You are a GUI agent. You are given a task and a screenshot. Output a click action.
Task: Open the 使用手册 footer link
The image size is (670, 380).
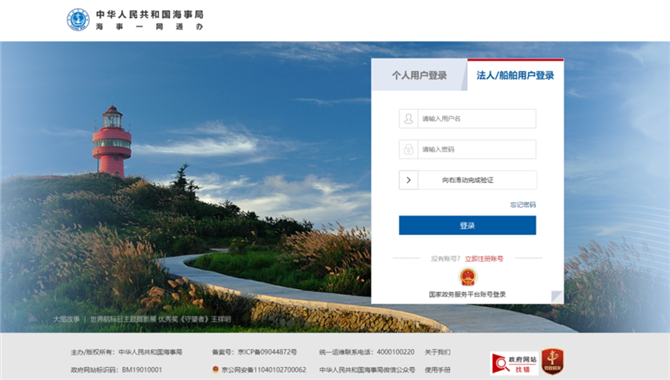pyautogui.click(x=438, y=369)
